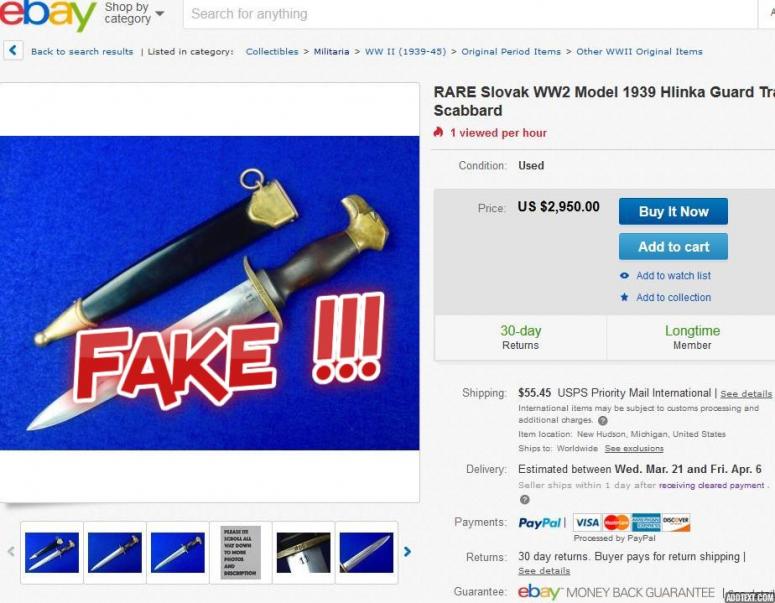Click the shipping help question mark icon

pos(603,421)
